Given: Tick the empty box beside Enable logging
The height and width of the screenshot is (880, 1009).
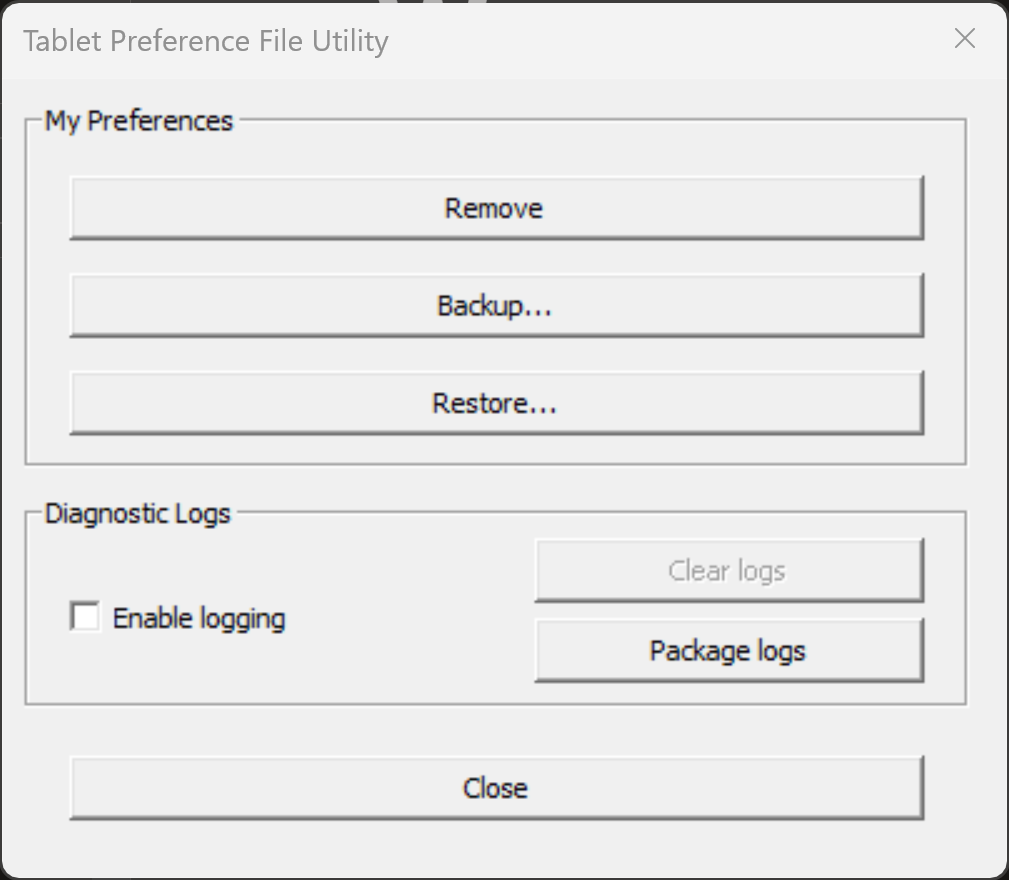Looking at the screenshot, I should coord(86,617).
